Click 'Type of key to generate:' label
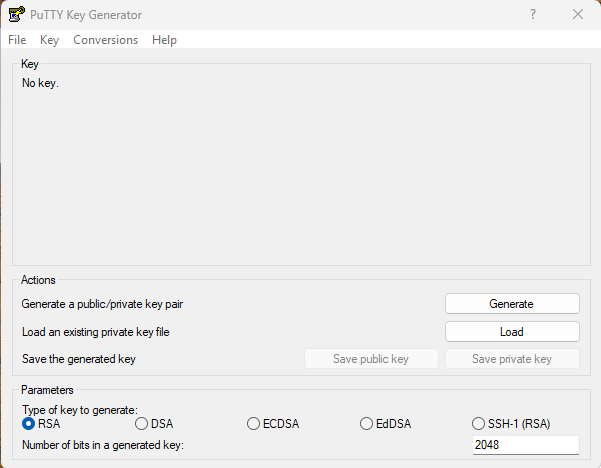 click(80, 410)
